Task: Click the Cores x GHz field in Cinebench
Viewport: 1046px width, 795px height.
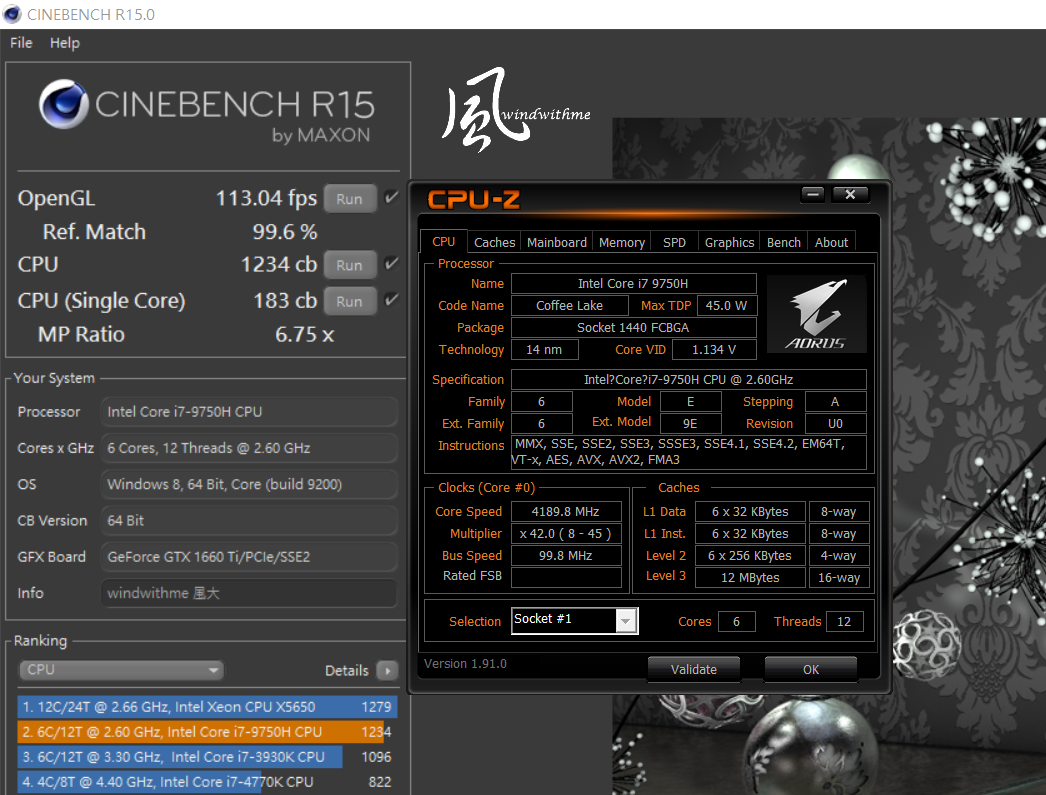Action: coord(249,448)
